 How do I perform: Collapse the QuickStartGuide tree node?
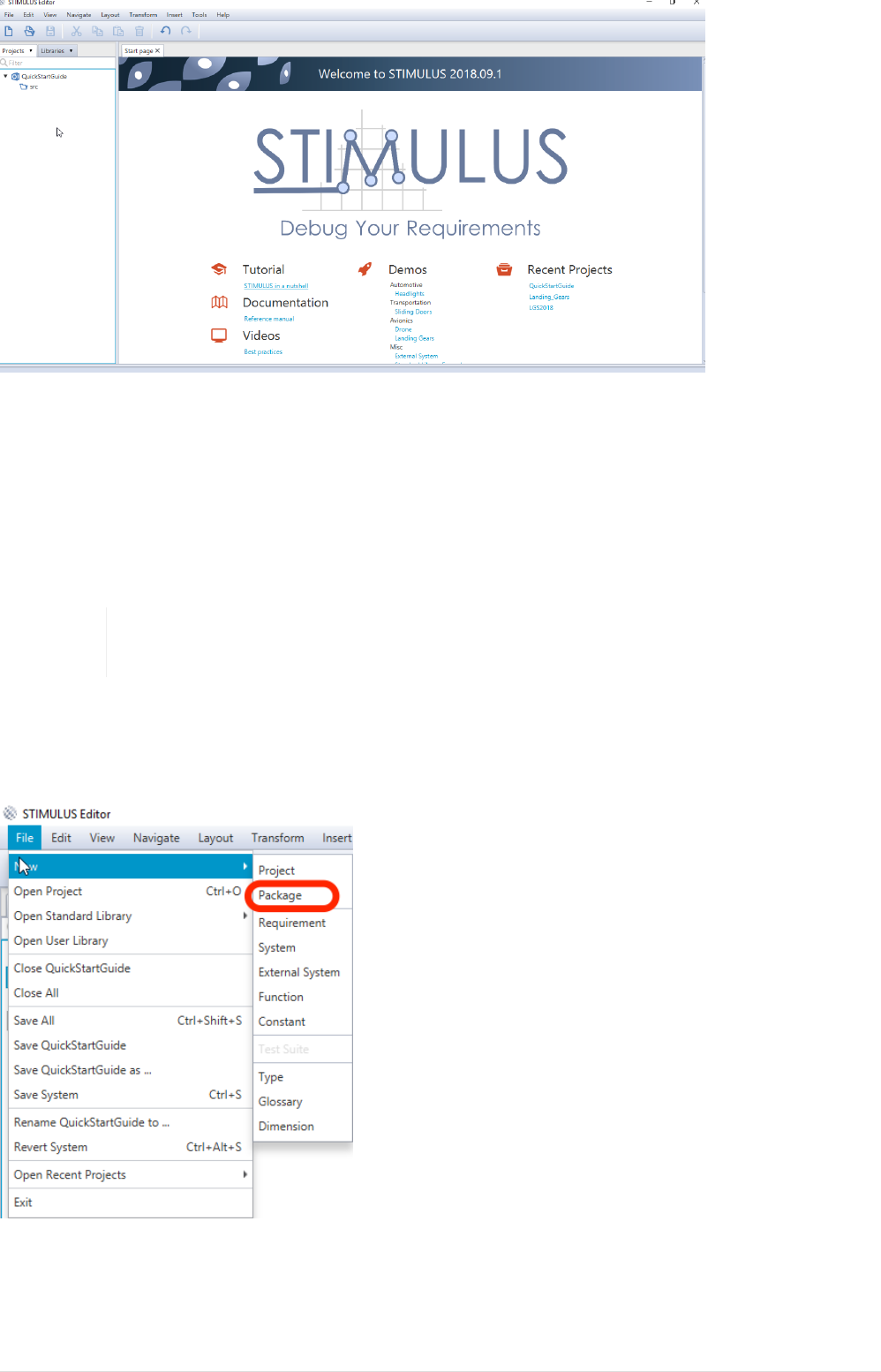[6, 77]
